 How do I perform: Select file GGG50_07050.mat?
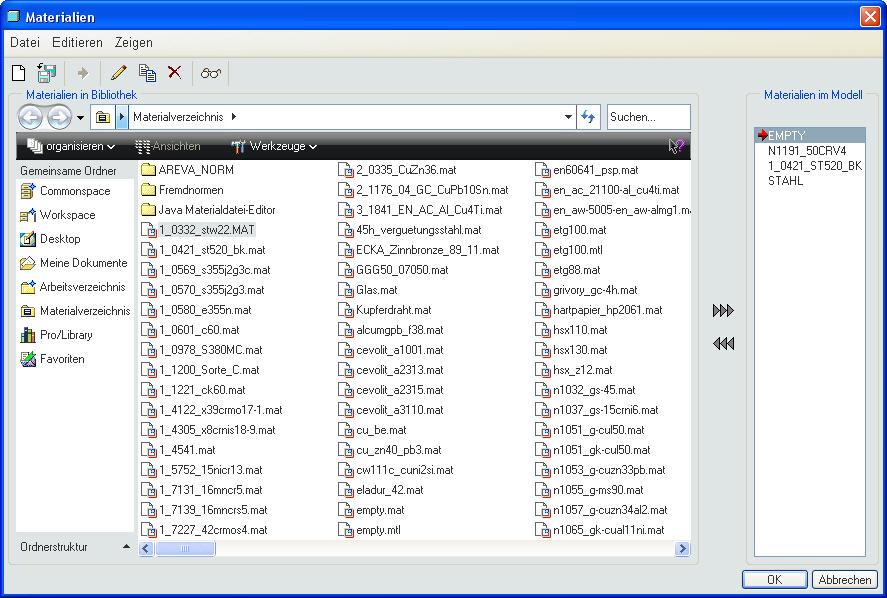pyautogui.click(x=394, y=270)
